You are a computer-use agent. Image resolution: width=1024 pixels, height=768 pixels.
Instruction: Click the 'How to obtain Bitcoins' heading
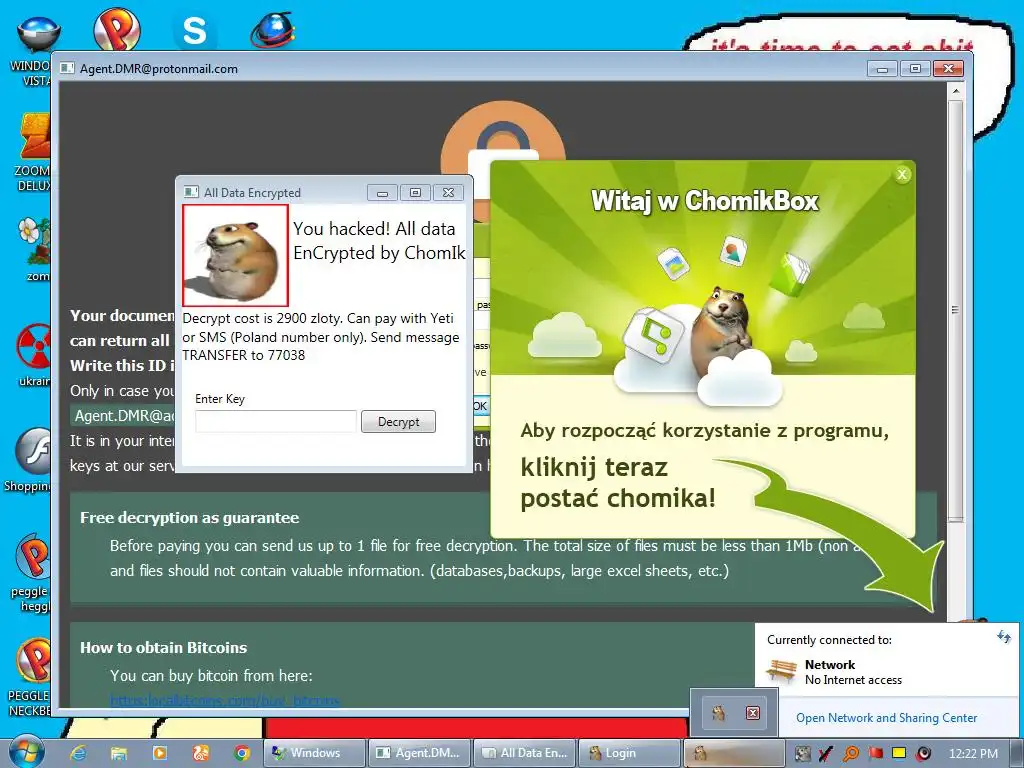tap(163, 648)
